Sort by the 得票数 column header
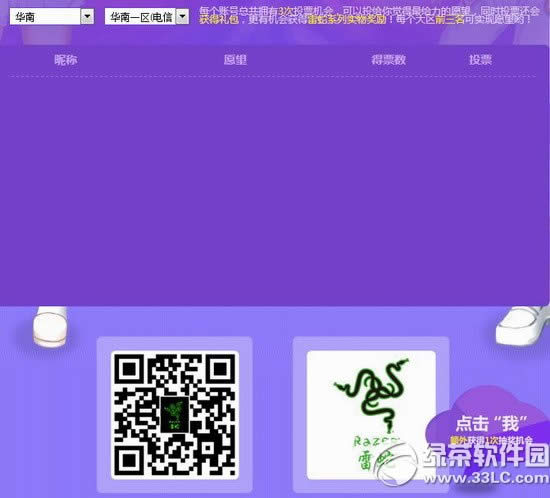Screen dimensions: 550x498 [x=389, y=60]
